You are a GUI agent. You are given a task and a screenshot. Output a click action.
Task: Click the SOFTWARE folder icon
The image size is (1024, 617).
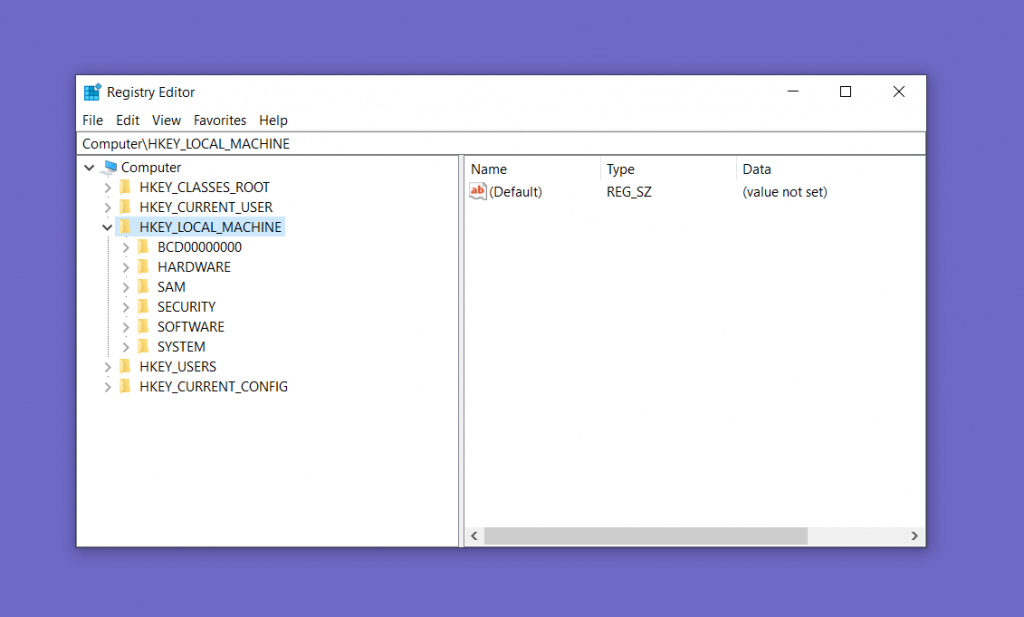coord(144,326)
